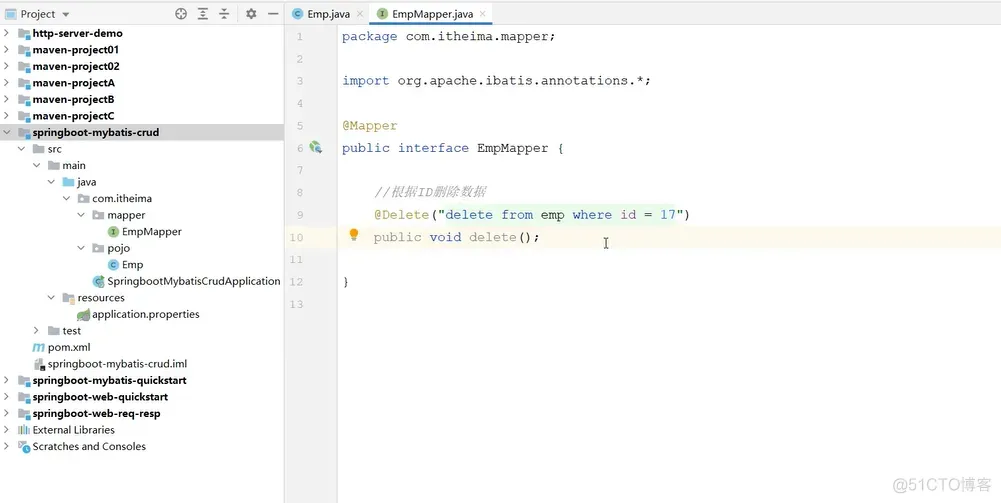Click the Expand All icon in Project toolbar

(x=203, y=13)
